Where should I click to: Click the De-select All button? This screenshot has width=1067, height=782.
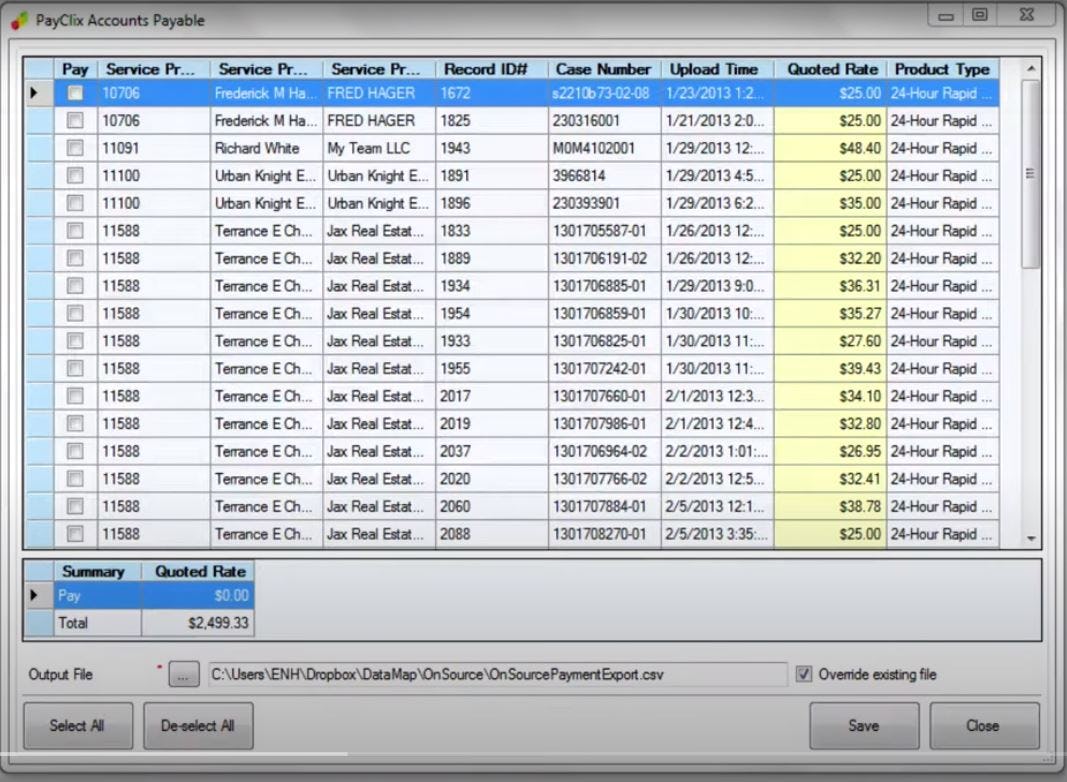pos(198,725)
